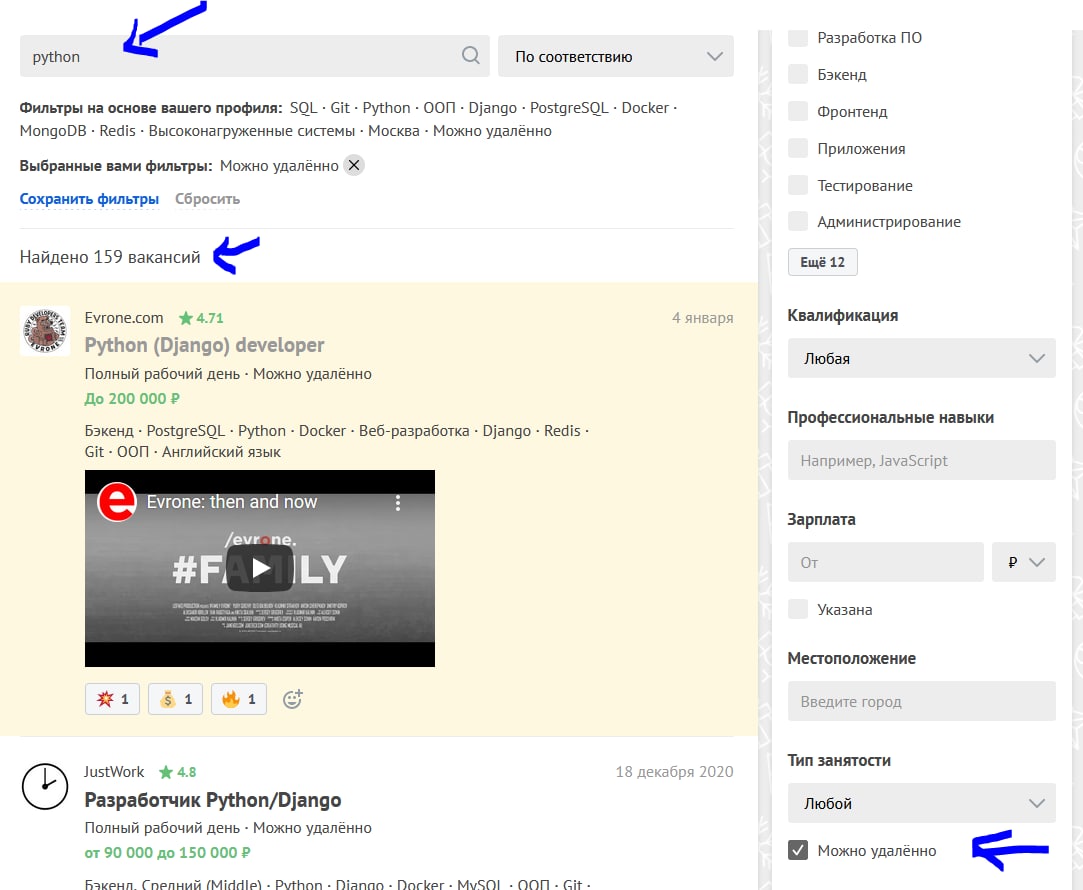Check the Бэкенд checkbox
The height and width of the screenshot is (890, 1083).
[x=798, y=74]
